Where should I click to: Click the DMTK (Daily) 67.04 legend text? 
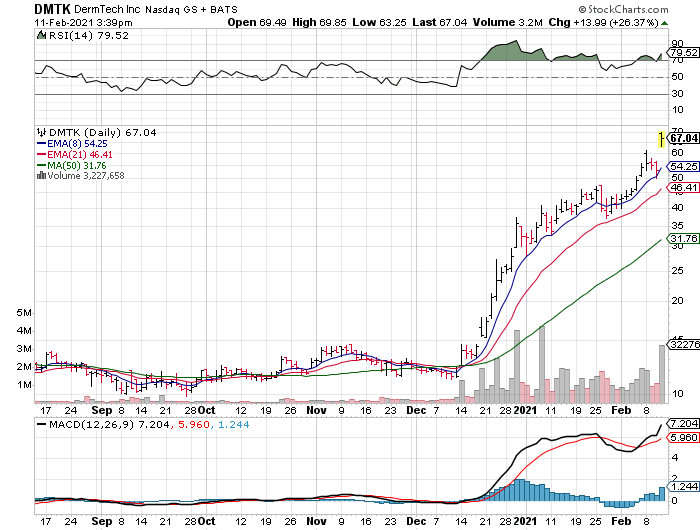[x=103, y=132]
